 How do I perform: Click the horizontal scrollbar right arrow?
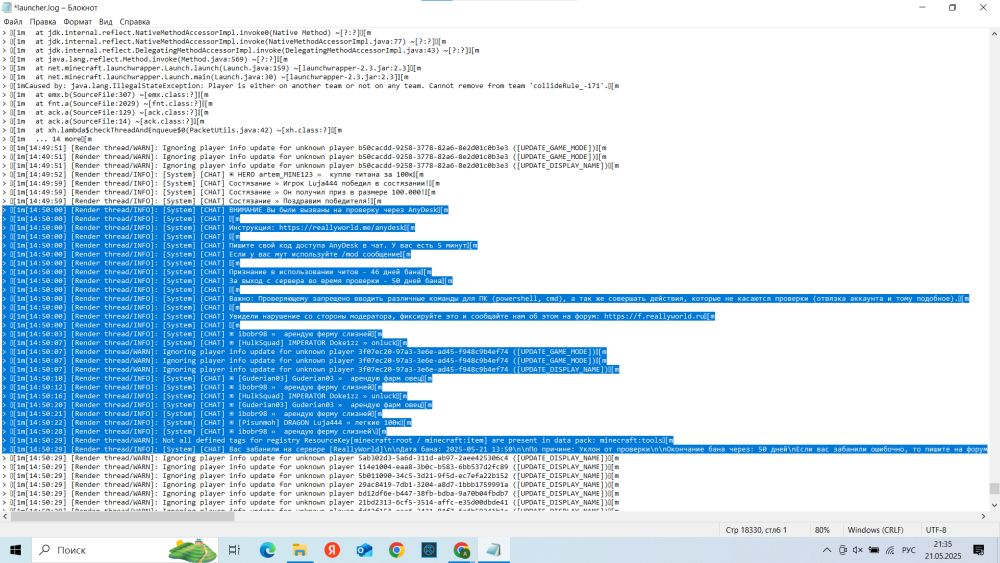983,516
